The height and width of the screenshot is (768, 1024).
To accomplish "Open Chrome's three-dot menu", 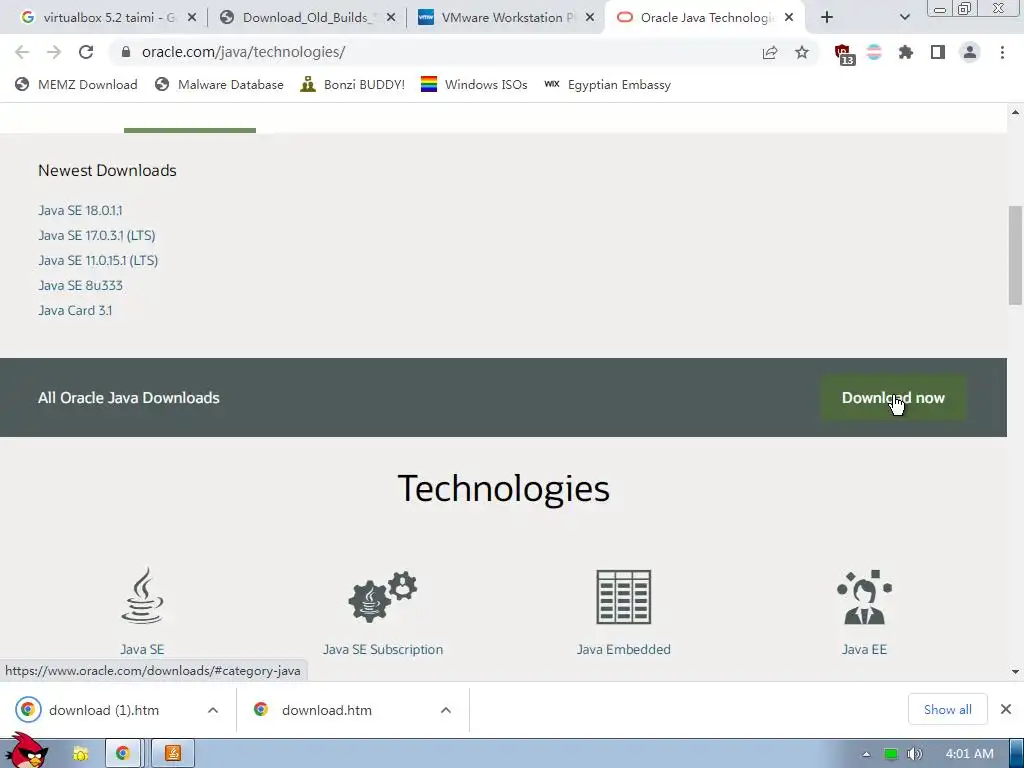I will (x=1002, y=52).
